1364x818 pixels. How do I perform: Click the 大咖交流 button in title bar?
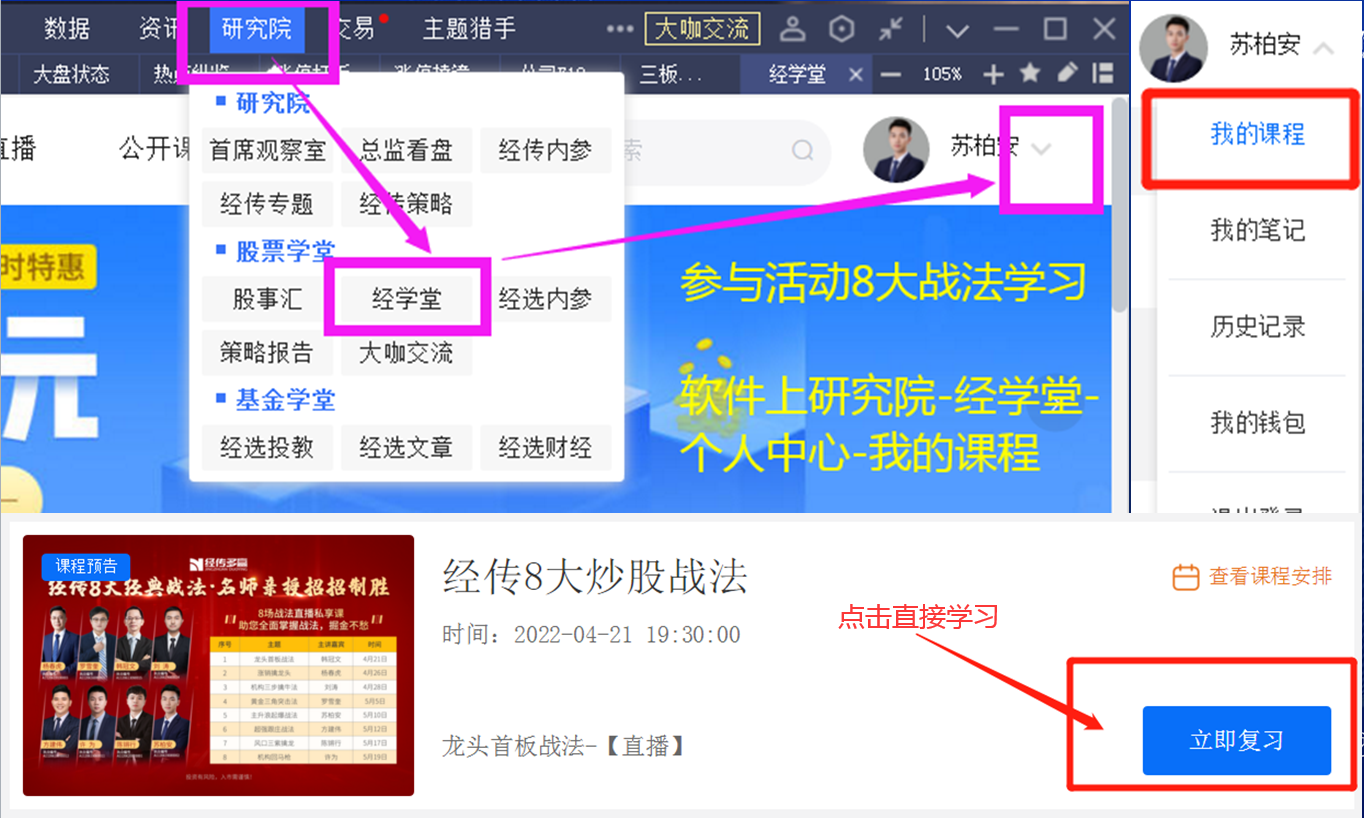click(x=702, y=29)
